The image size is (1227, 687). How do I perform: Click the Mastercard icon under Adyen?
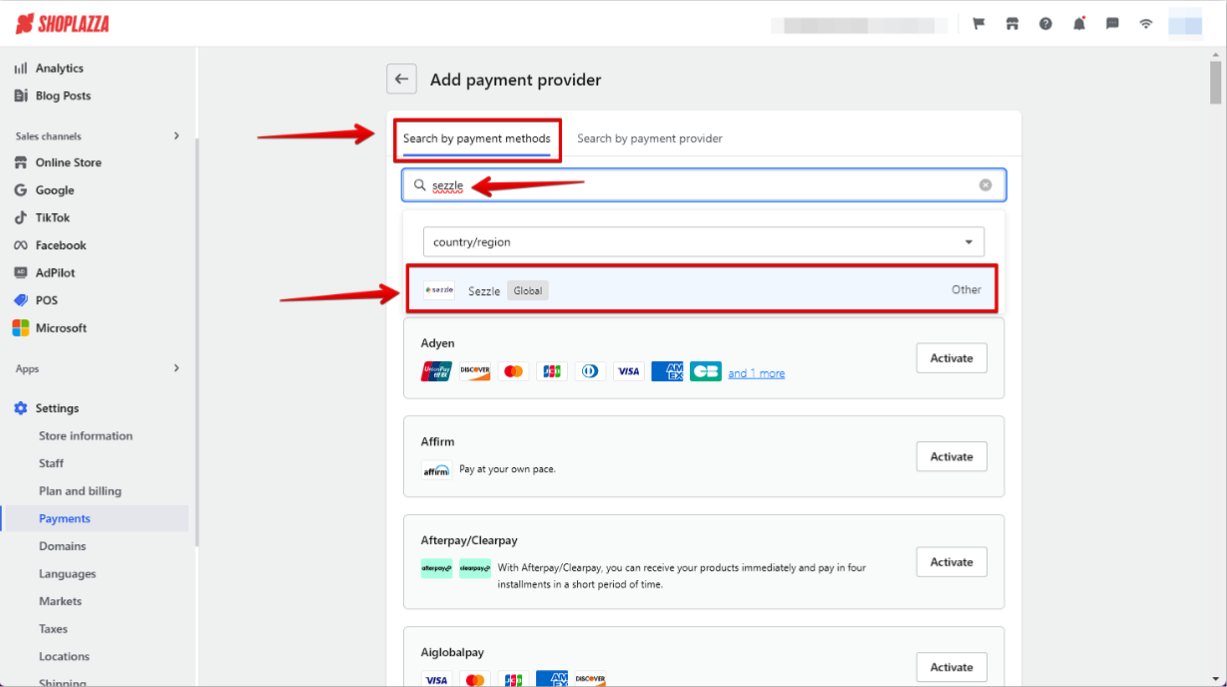coord(514,371)
